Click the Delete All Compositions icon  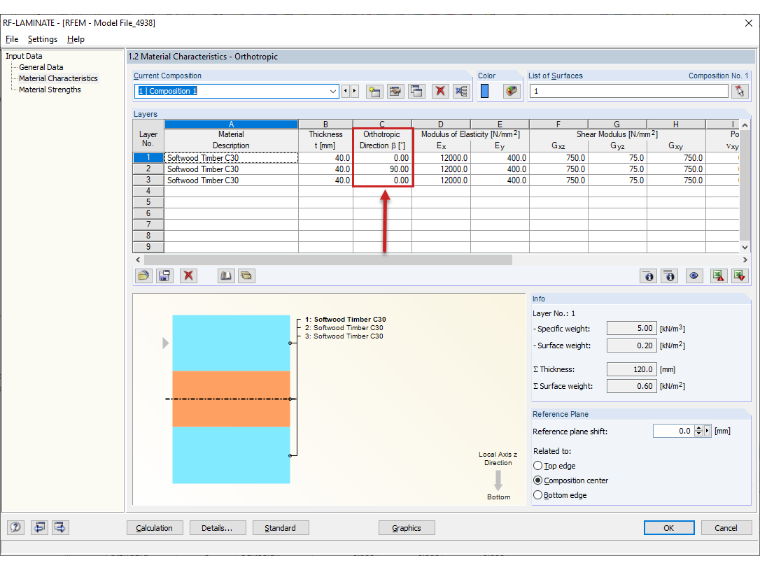tap(461, 91)
